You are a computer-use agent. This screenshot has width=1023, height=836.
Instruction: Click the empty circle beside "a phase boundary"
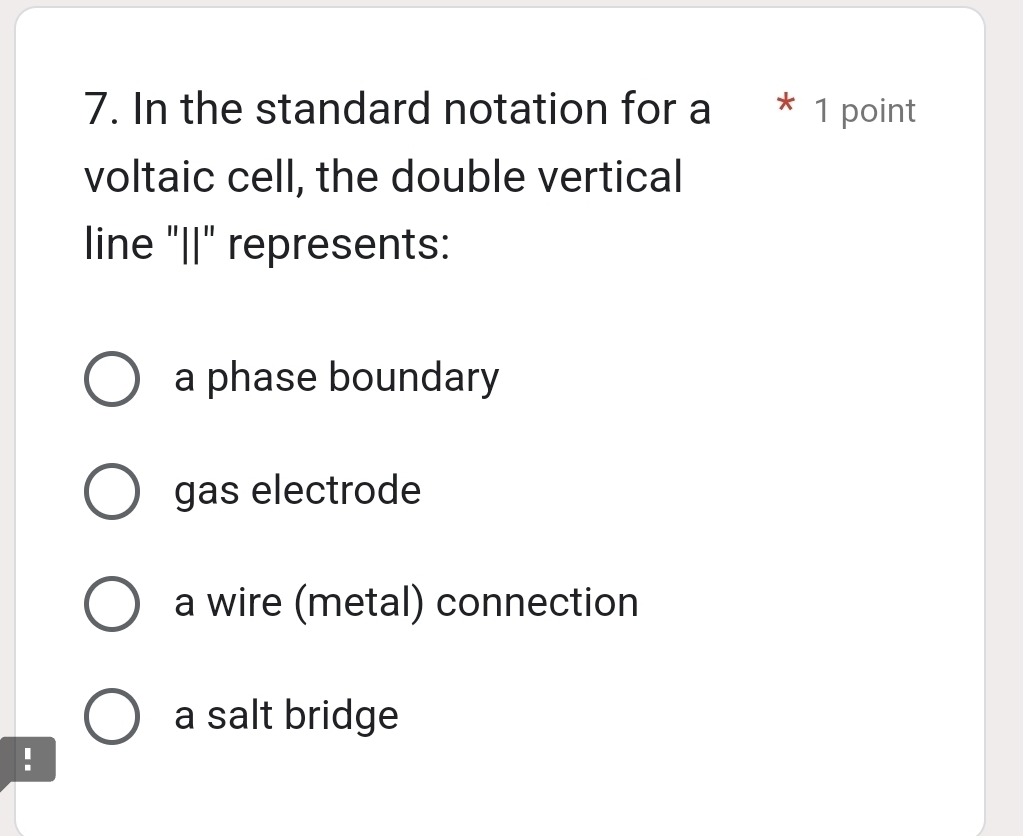click(x=111, y=378)
